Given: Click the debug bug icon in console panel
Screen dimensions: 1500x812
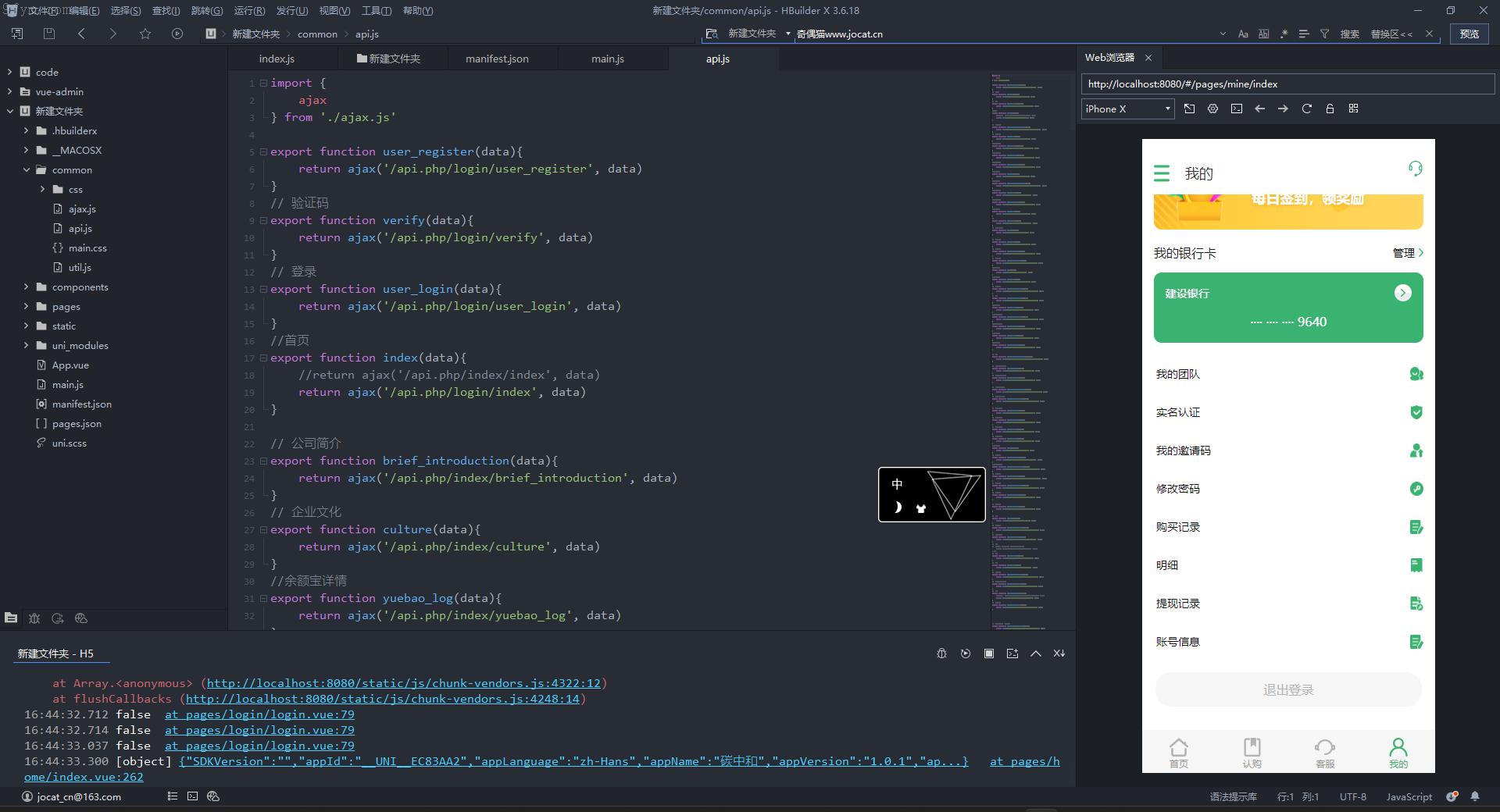Looking at the screenshot, I should (x=941, y=654).
